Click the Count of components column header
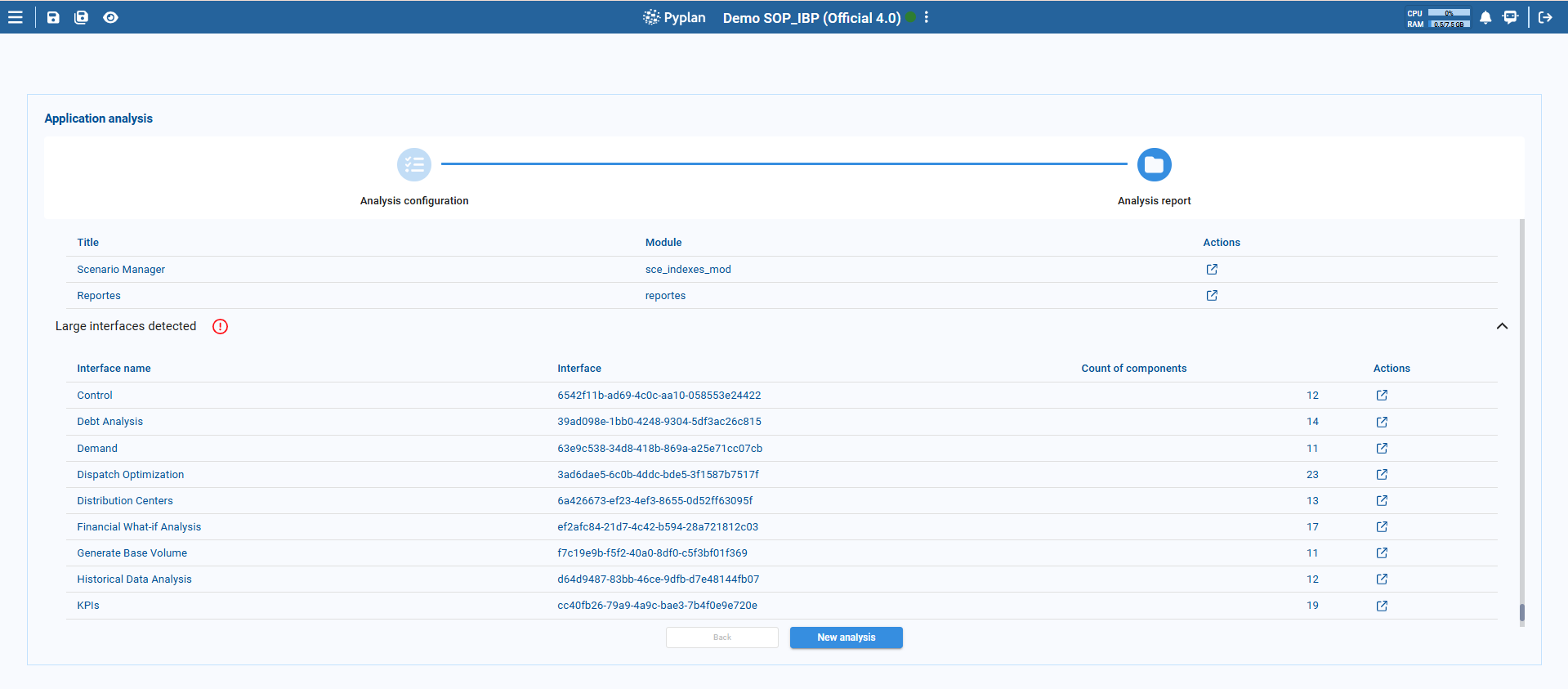Viewport: 1568px width, 689px height. pyautogui.click(x=1134, y=369)
